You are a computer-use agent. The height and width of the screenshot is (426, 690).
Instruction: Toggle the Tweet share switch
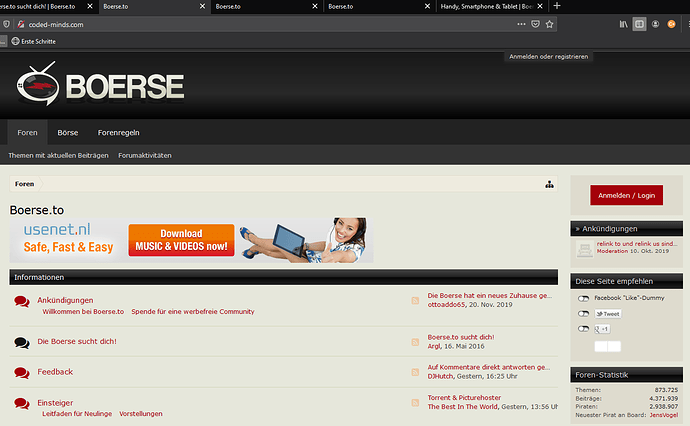[584, 314]
